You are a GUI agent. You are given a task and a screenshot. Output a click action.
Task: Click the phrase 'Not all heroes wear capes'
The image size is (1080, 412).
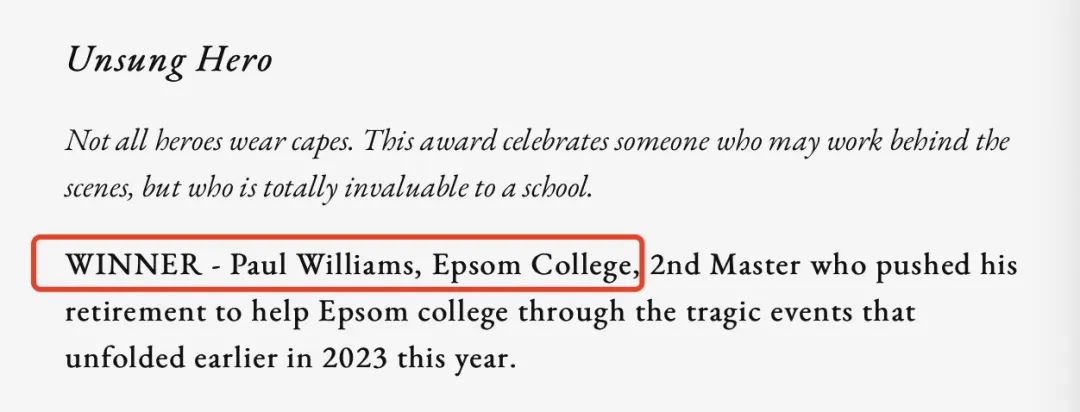(x=210, y=143)
